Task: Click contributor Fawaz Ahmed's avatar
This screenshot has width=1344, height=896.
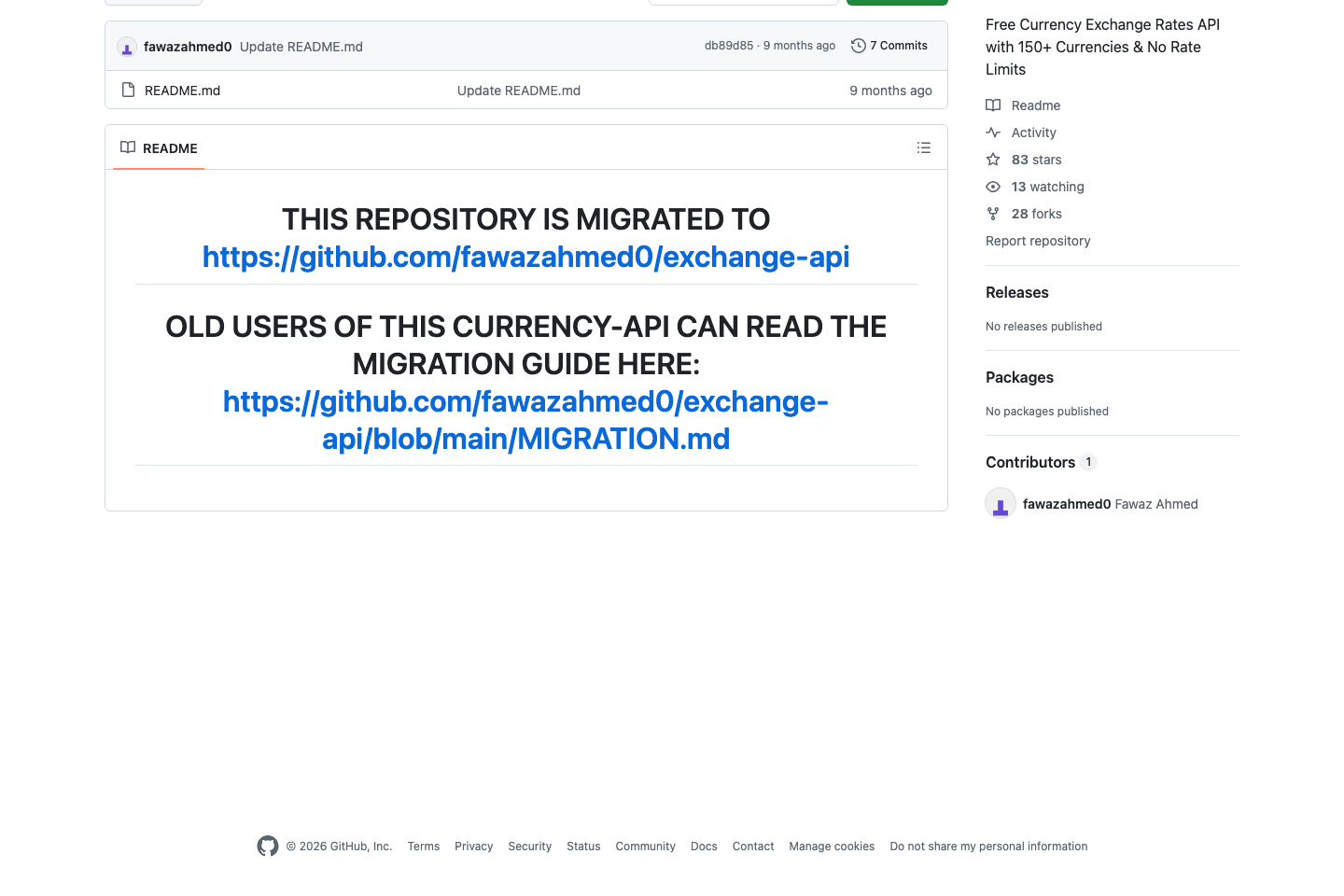Action: (1000, 503)
